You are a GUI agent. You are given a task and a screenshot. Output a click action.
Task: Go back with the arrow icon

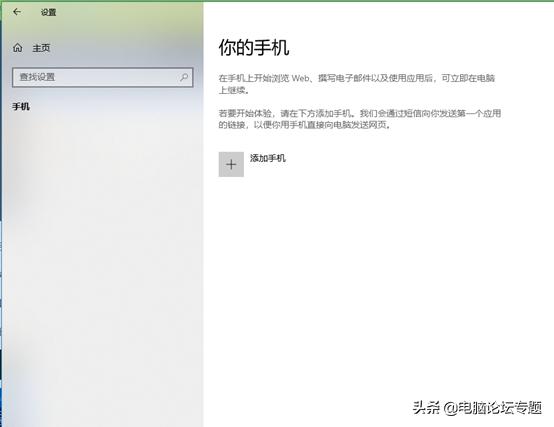[17, 12]
